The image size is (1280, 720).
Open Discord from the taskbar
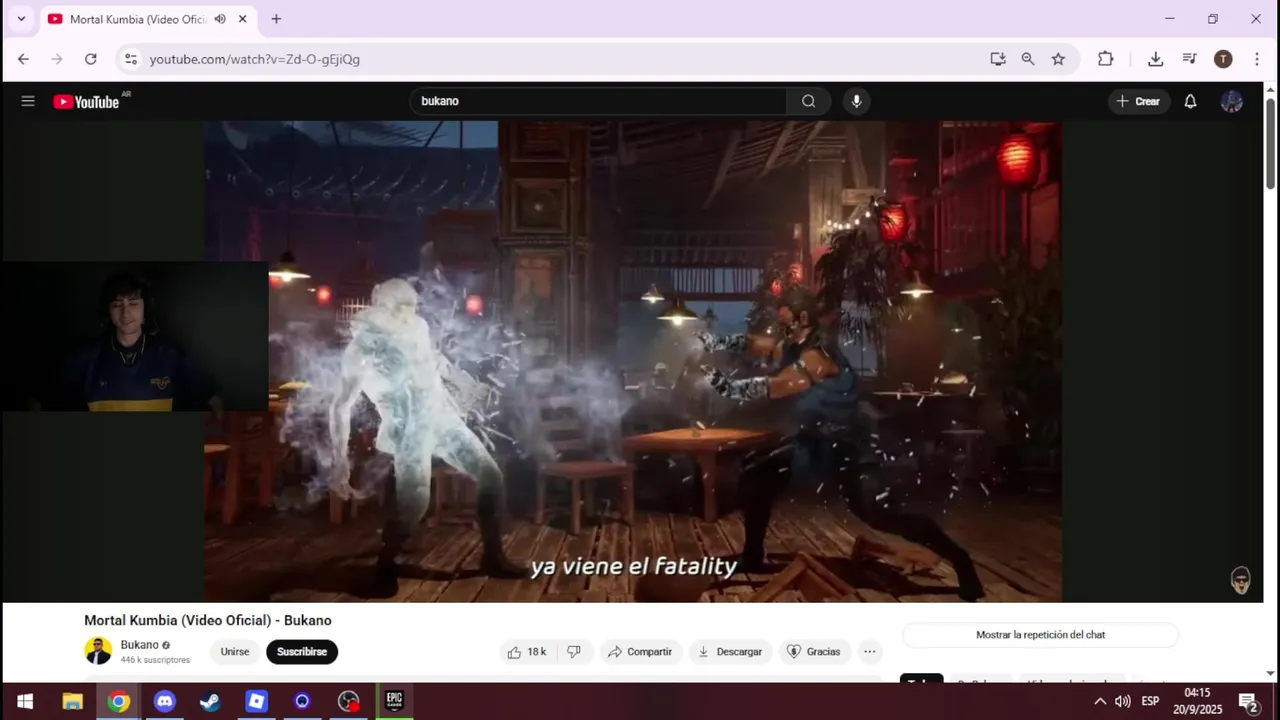click(164, 701)
